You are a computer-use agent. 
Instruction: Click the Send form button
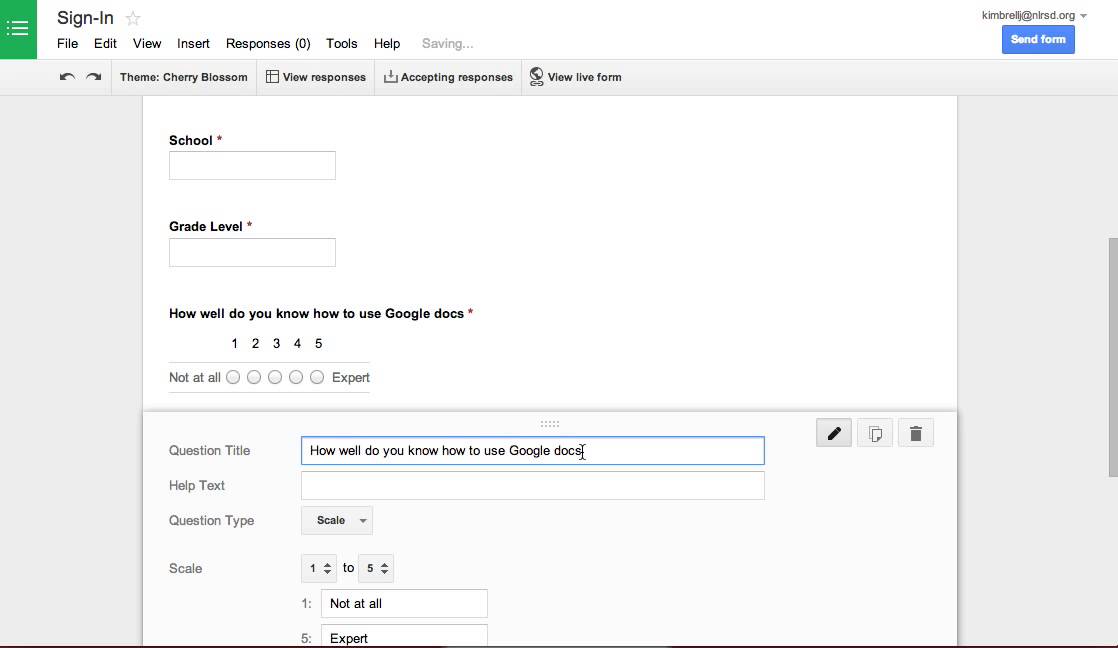tap(1038, 39)
